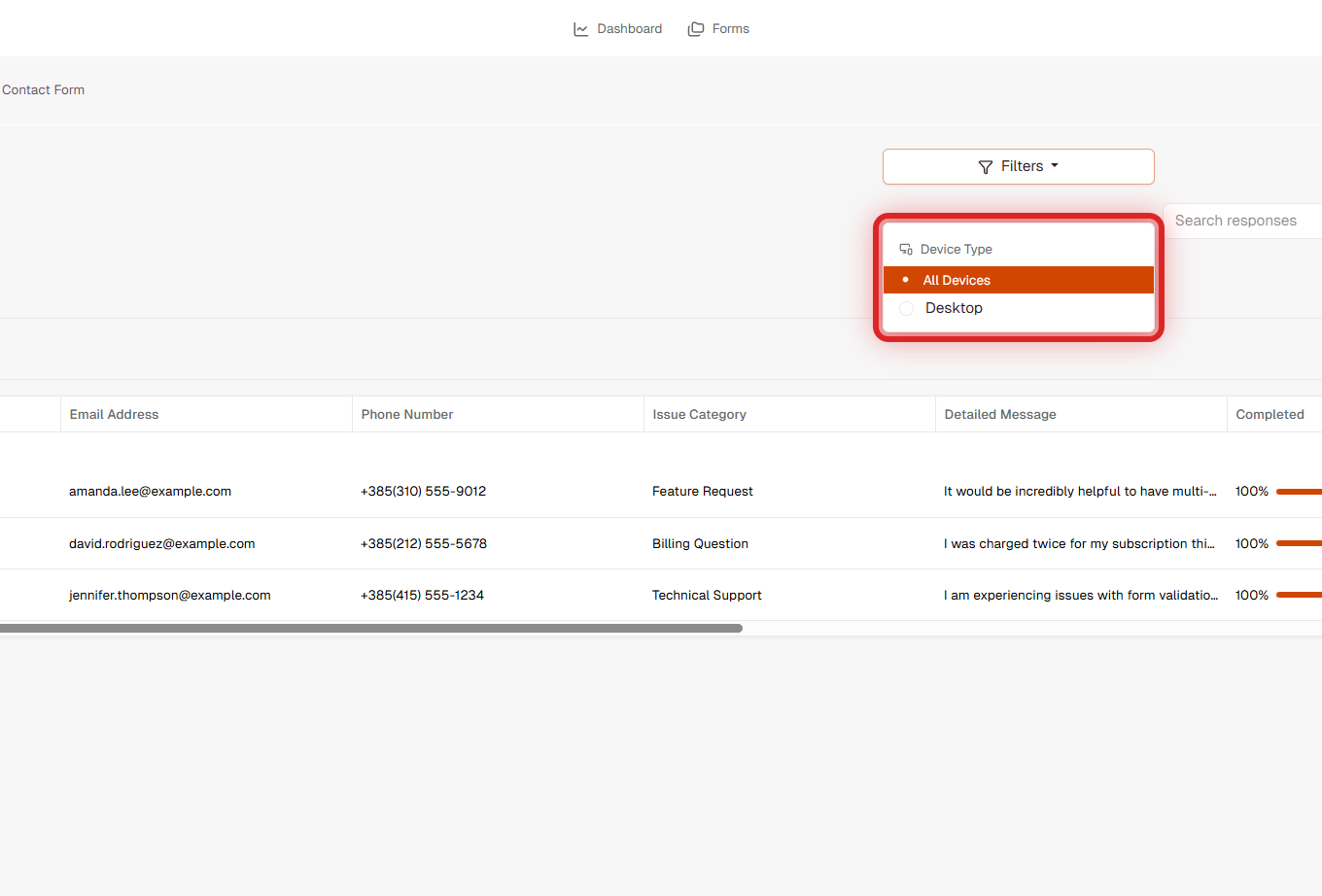Sort the Email Address column
This screenshot has height=896, width=1322.
114,414
